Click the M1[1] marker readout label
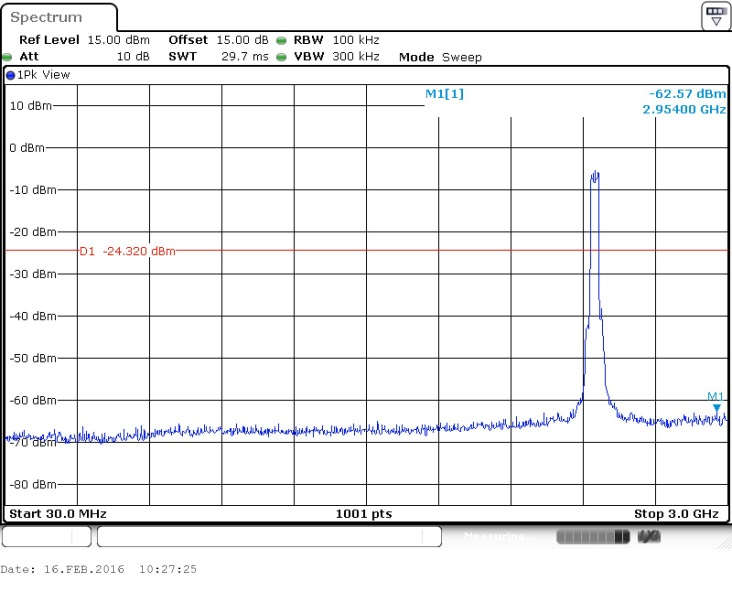732x591 pixels. (x=444, y=94)
